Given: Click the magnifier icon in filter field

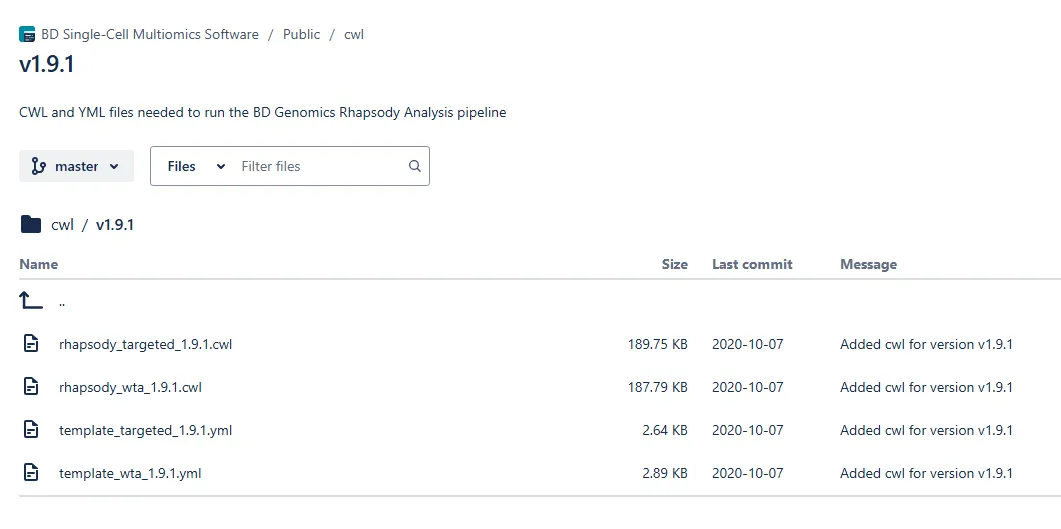Looking at the screenshot, I should 415,166.
